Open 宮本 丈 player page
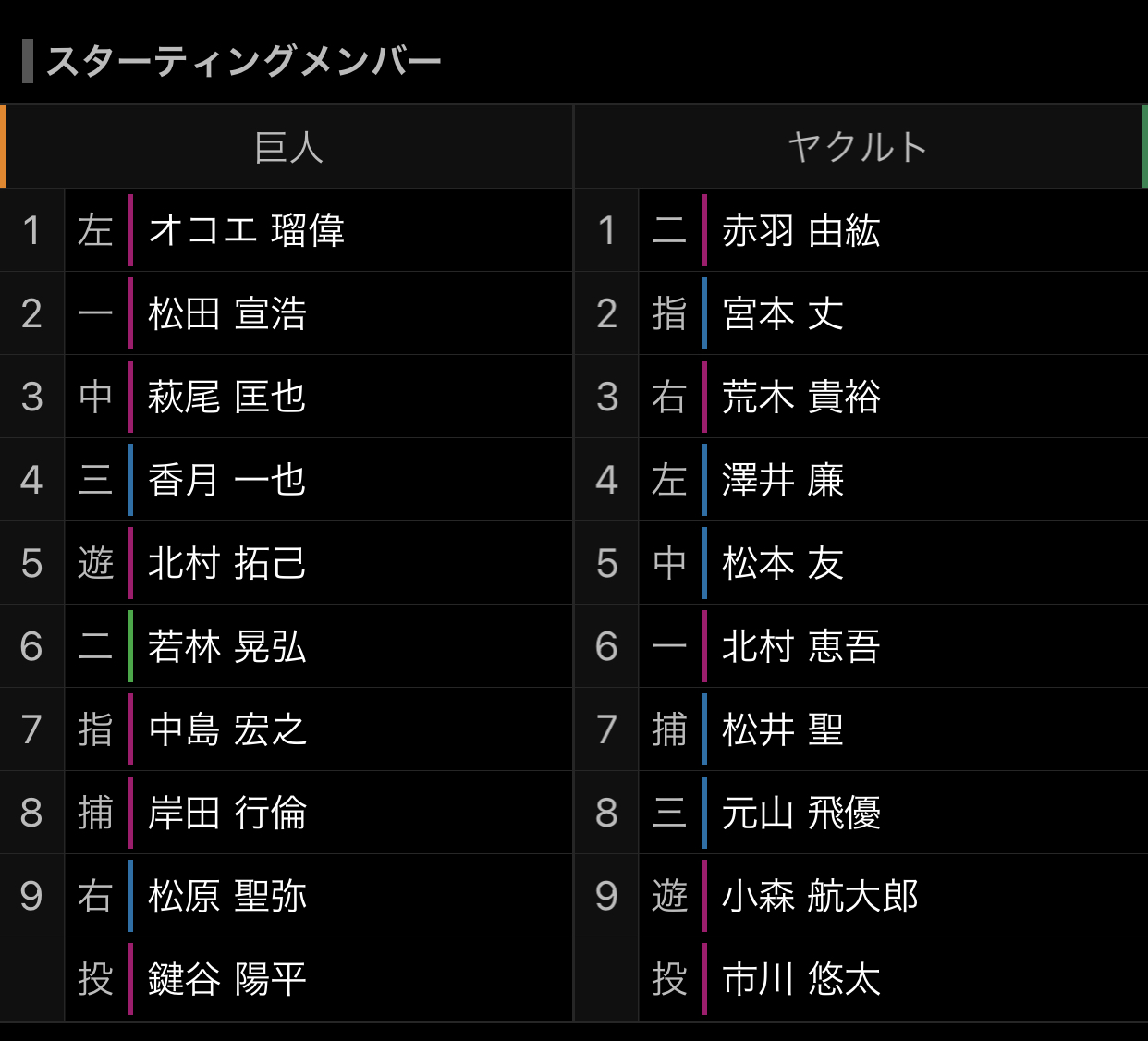 coord(783,313)
